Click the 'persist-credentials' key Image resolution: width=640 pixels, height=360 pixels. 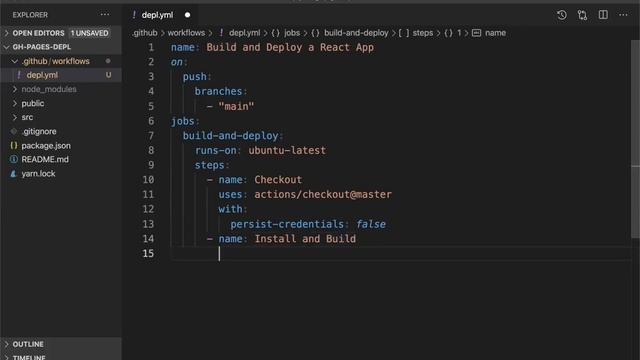287,224
